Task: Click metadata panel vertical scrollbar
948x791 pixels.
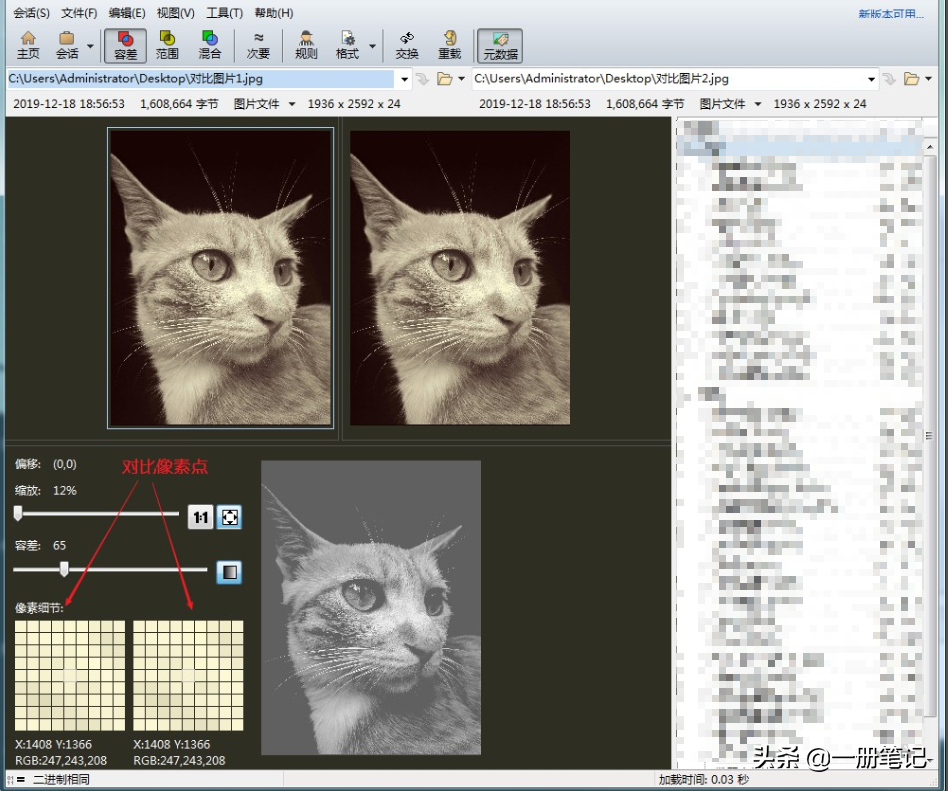Action: (x=930, y=435)
